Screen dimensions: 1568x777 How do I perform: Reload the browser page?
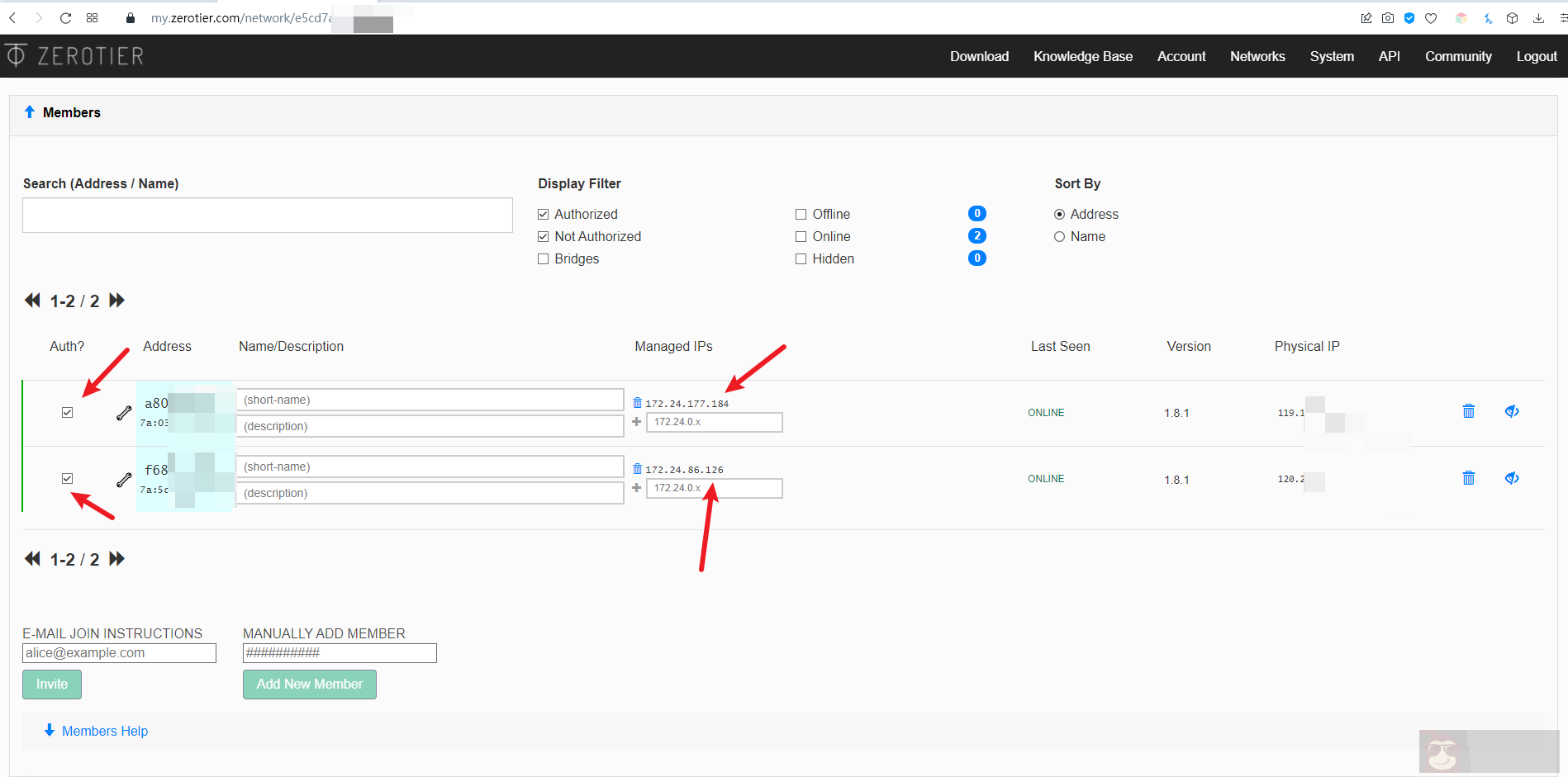65,18
